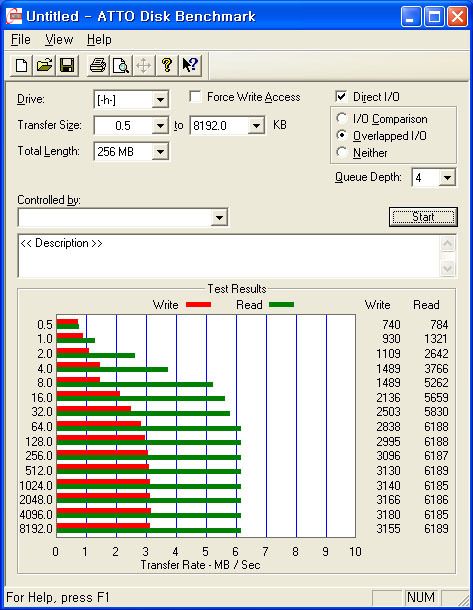The height and width of the screenshot is (610, 473).
Task: Click the green read bar for 8.0
Action: point(135,385)
